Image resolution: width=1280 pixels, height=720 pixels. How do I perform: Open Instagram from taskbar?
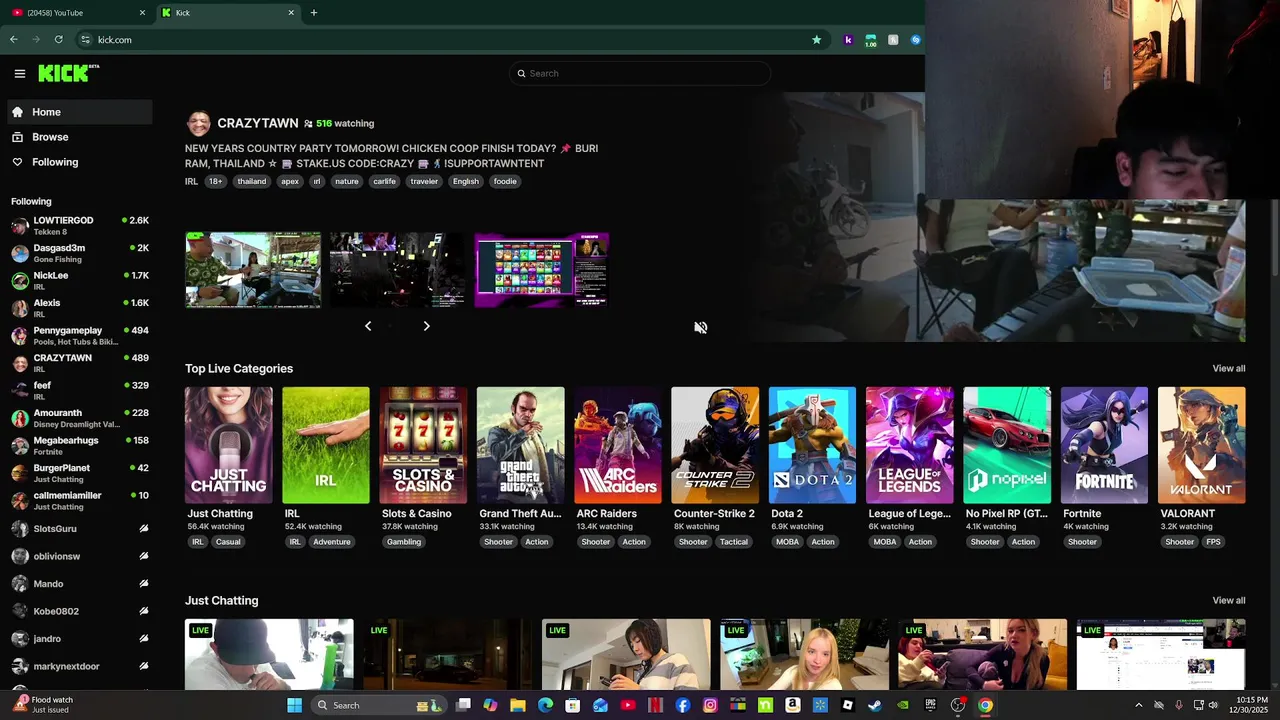click(x=710, y=705)
